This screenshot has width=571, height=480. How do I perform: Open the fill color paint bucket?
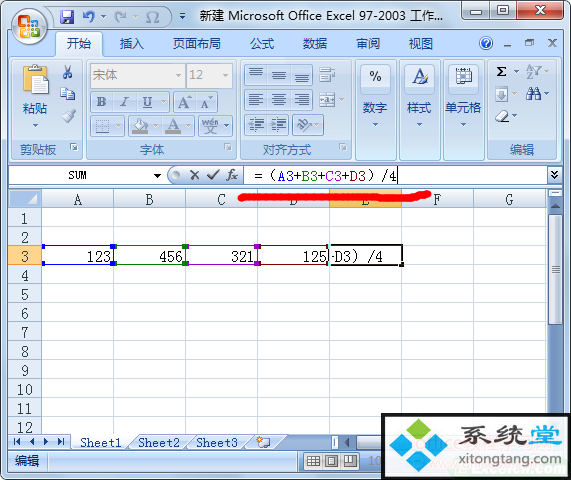(140, 125)
